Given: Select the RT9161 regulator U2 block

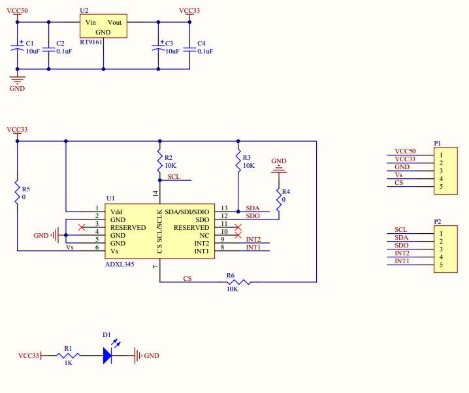Looking at the screenshot, I should pyautogui.click(x=103, y=26).
